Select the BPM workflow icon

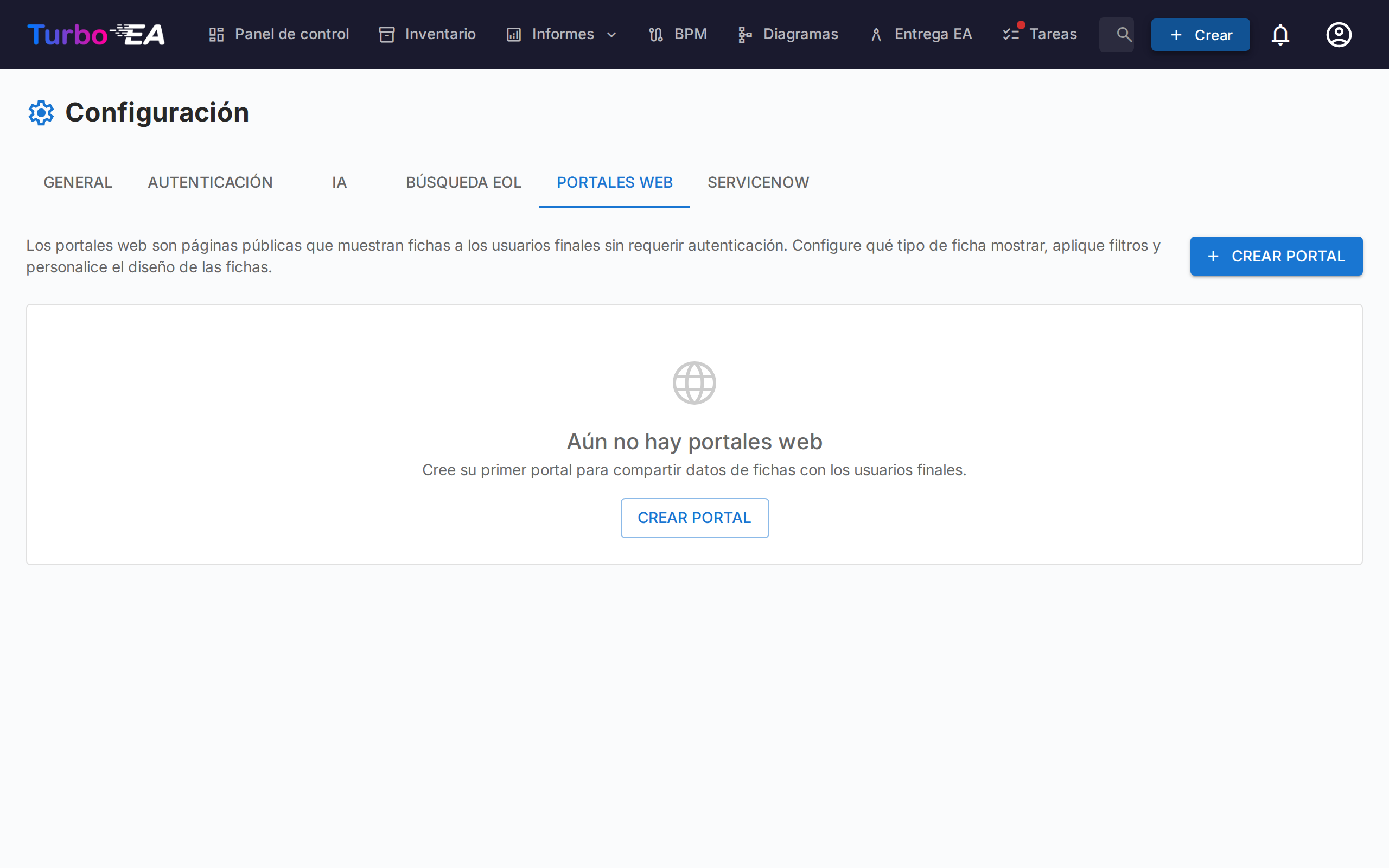[656, 34]
